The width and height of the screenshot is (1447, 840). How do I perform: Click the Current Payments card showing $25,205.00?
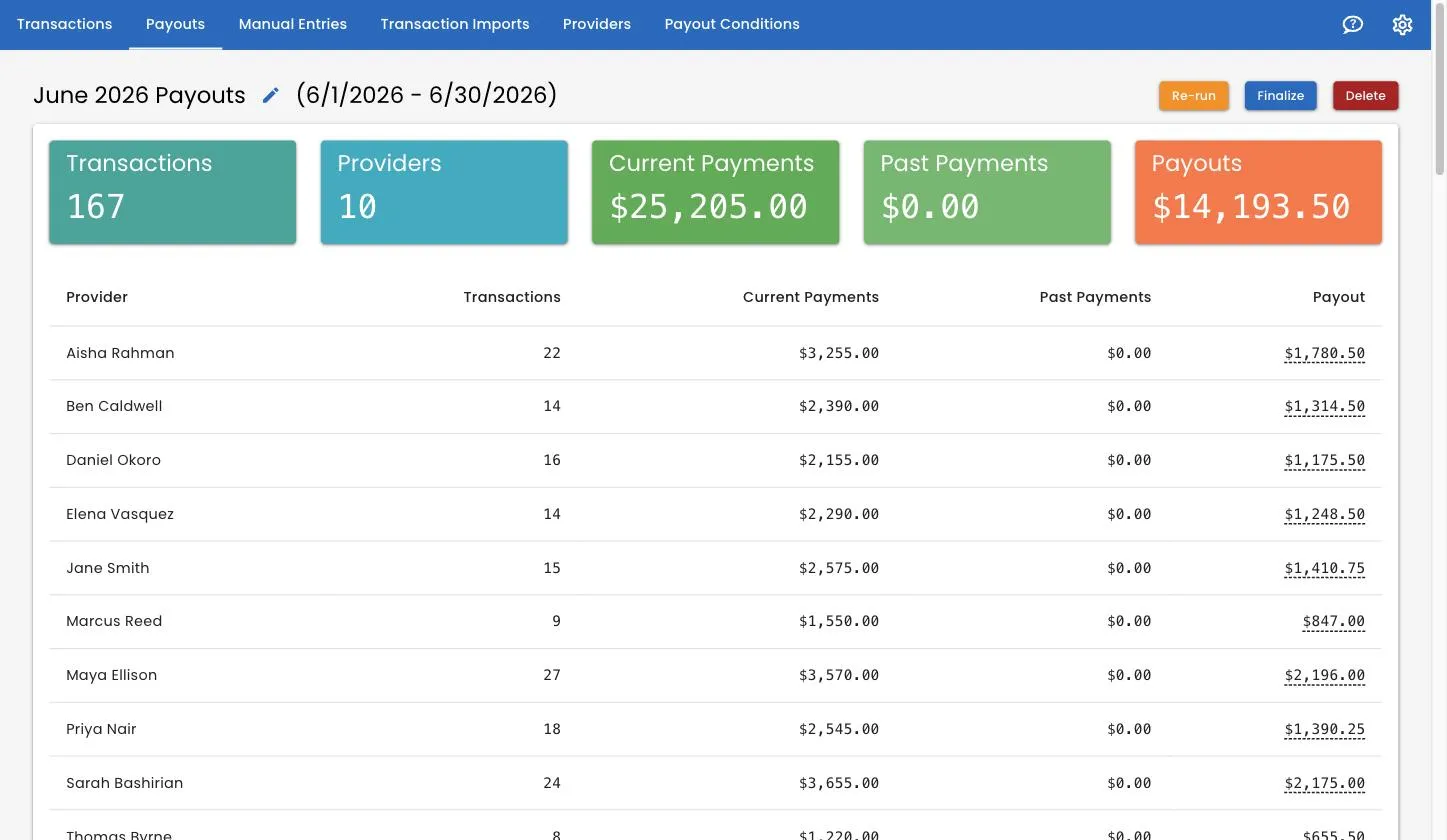[x=715, y=192]
